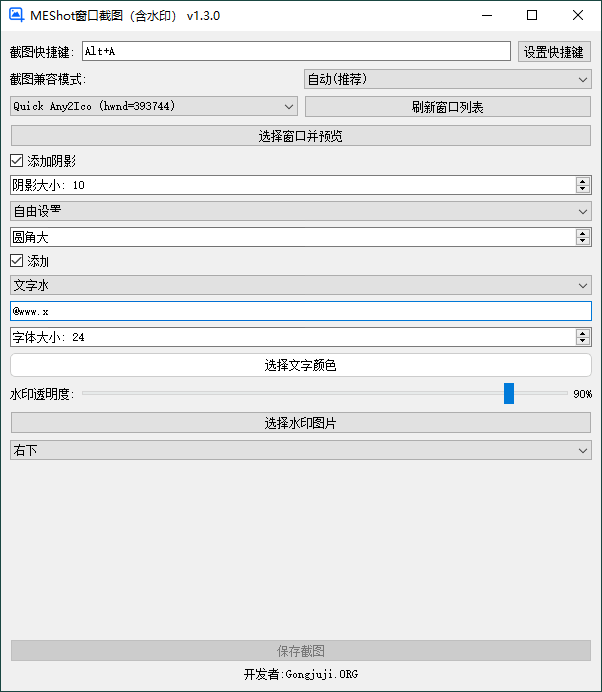Viewport: 602px width, 692px height.
Task: Open the 自由设置 dropdown
Action: [x=300, y=211]
